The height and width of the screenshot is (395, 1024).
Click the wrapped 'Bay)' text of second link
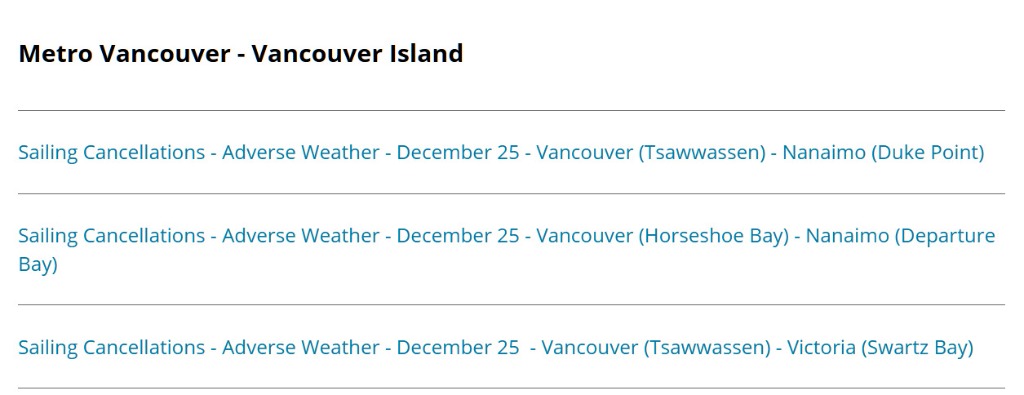coord(38,264)
